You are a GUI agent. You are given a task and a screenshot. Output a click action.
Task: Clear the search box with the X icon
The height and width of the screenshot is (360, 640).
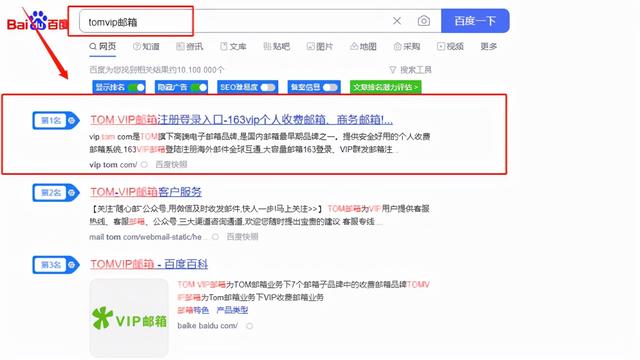click(x=397, y=21)
